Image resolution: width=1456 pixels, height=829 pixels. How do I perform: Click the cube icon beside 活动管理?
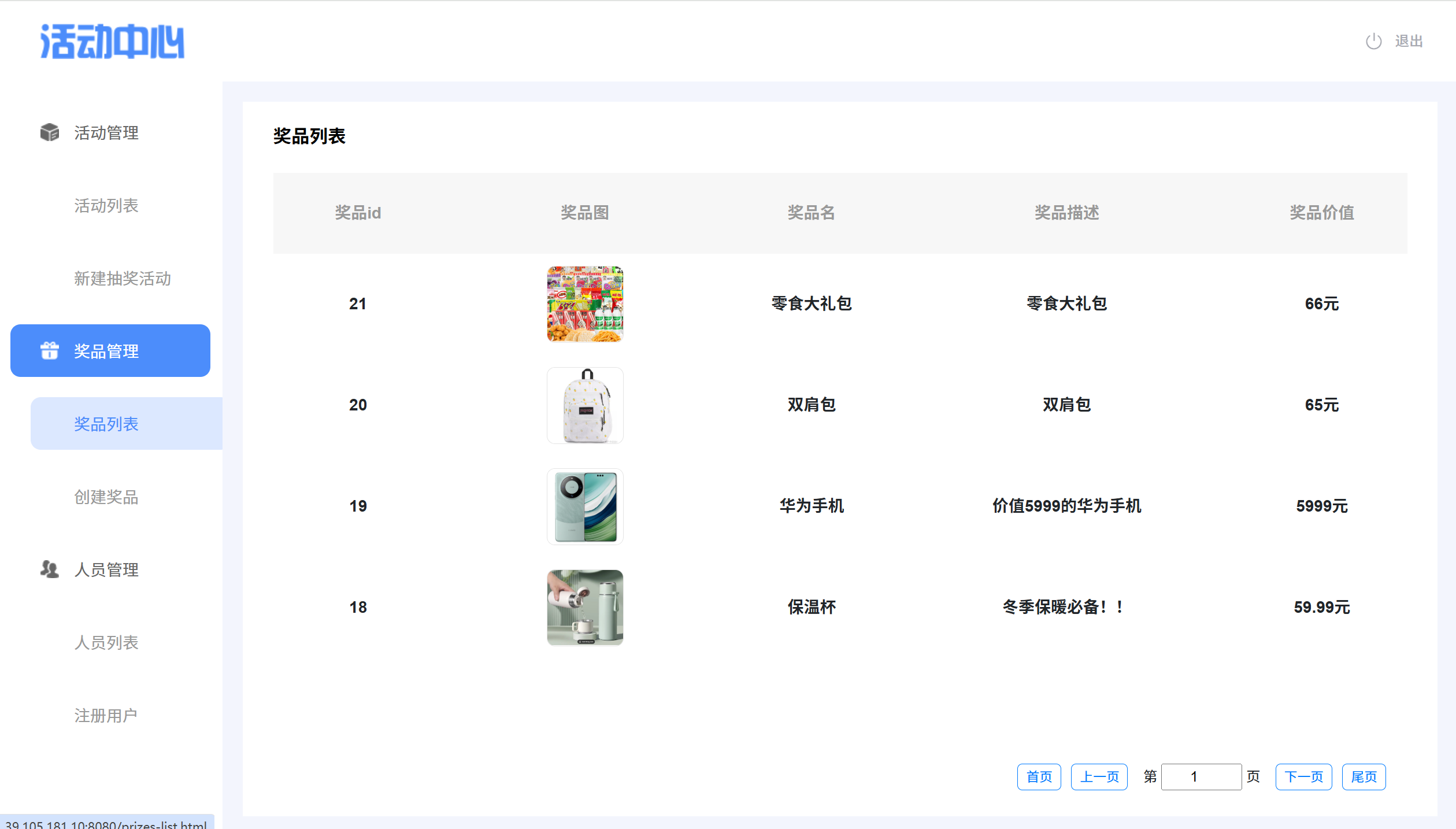(x=50, y=132)
